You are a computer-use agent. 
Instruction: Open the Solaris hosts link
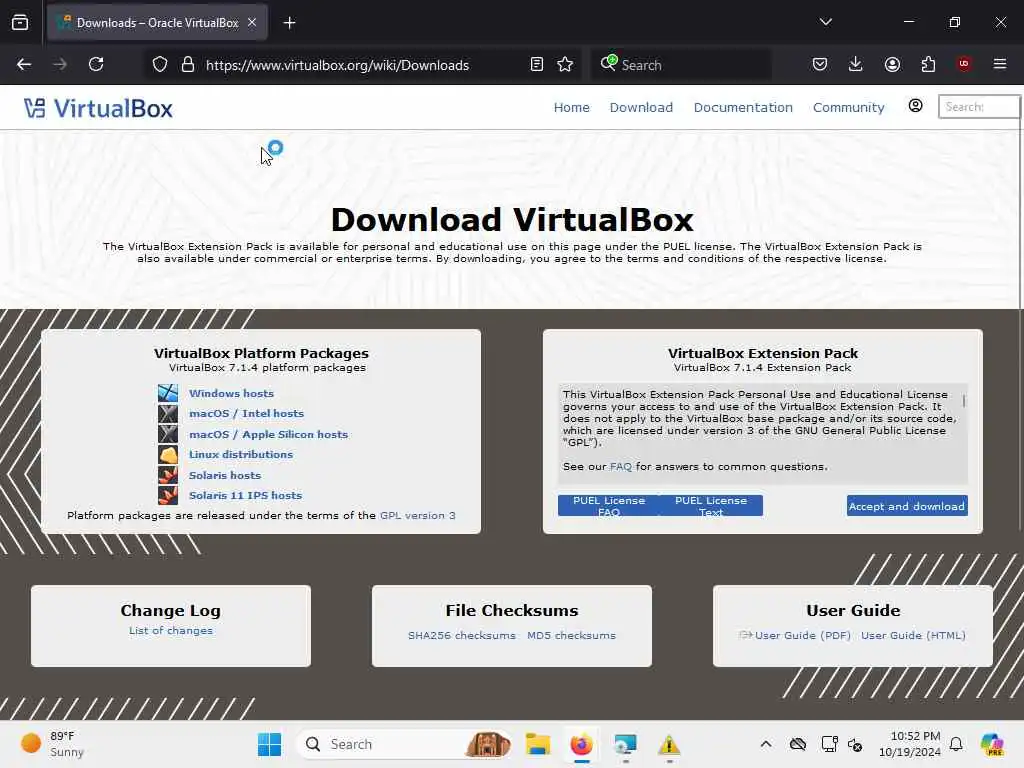225,475
